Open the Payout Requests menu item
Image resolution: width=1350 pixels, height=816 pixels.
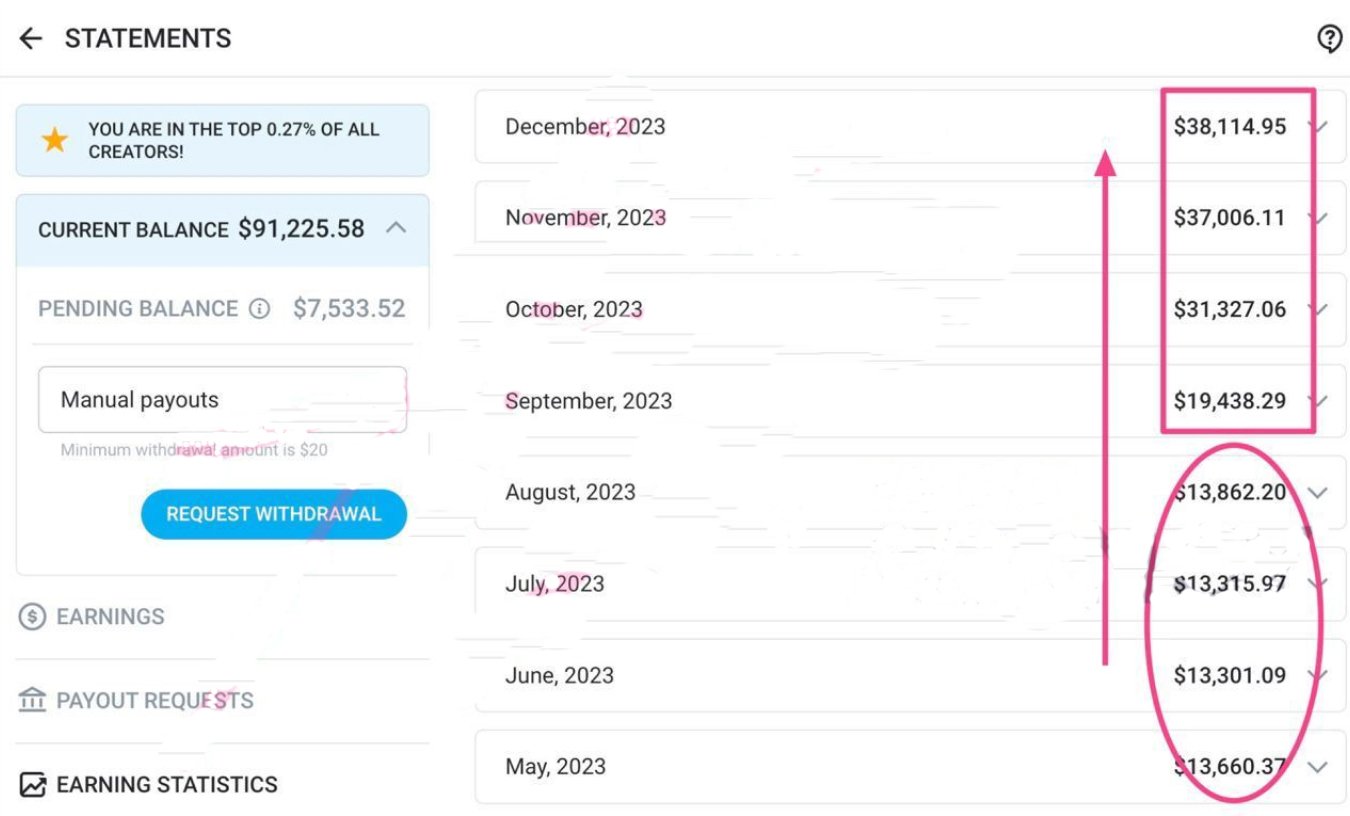pyautogui.click(x=154, y=700)
